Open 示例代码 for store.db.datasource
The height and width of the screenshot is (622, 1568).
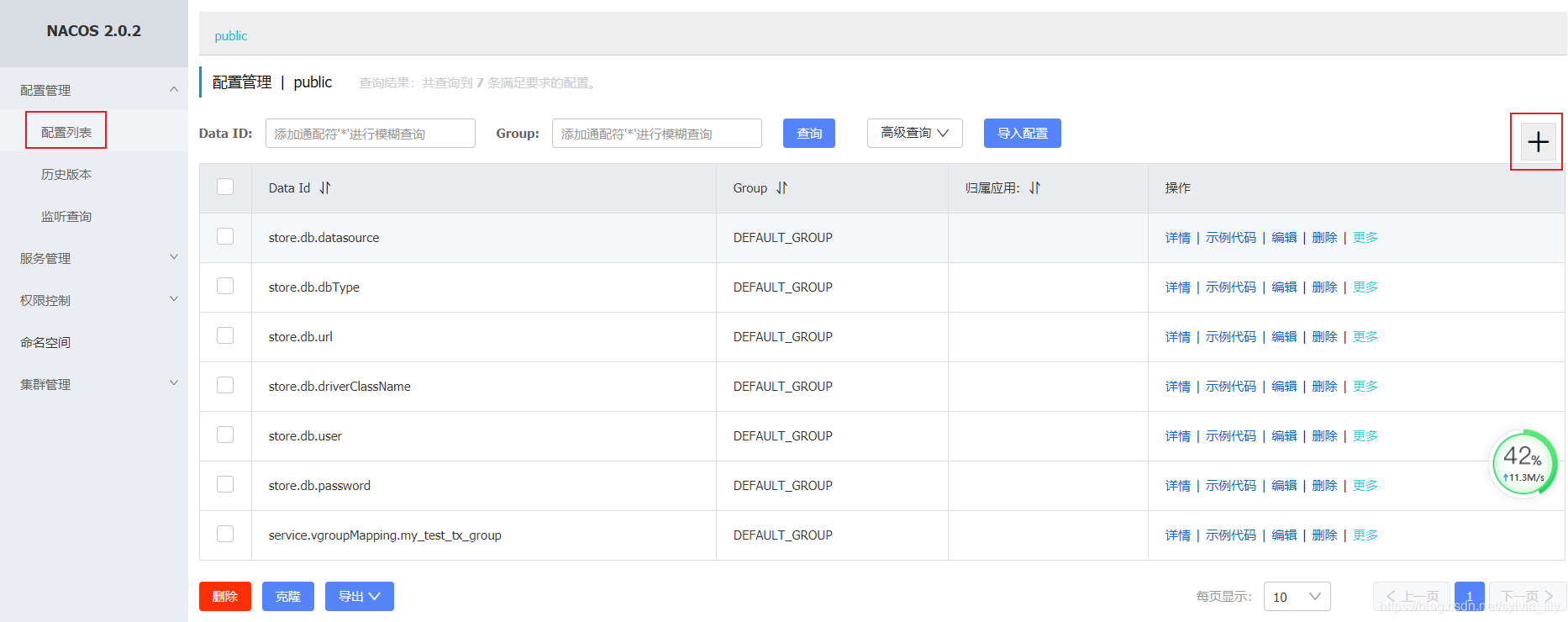click(1231, 238)
